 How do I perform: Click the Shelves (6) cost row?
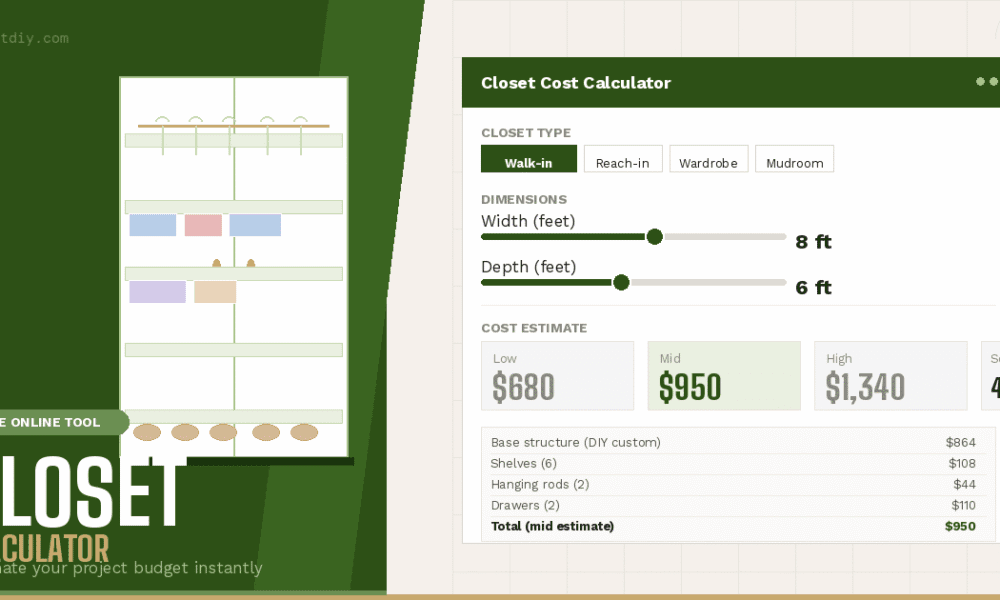pos(730,463)
